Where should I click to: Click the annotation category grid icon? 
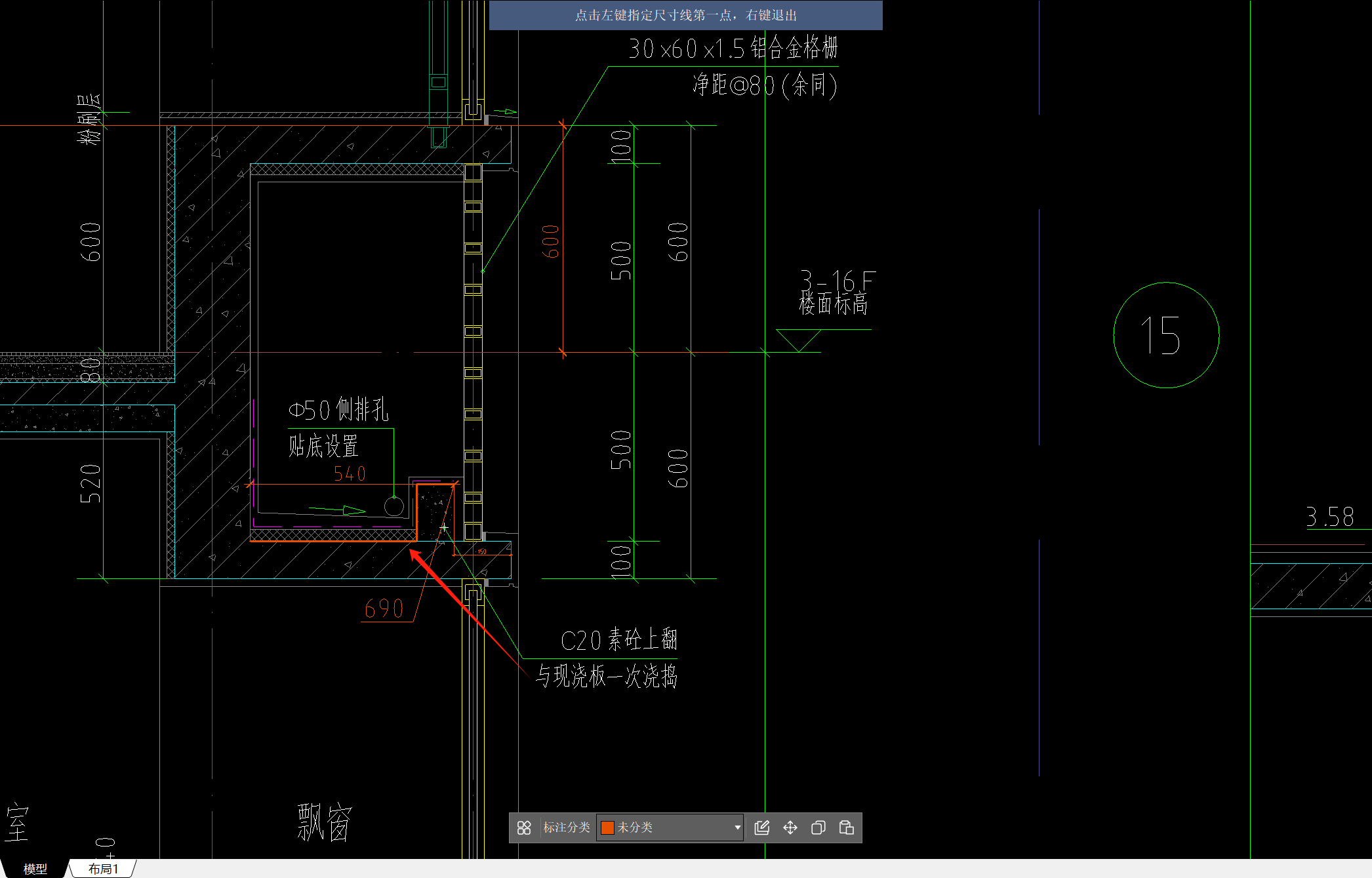524,828
